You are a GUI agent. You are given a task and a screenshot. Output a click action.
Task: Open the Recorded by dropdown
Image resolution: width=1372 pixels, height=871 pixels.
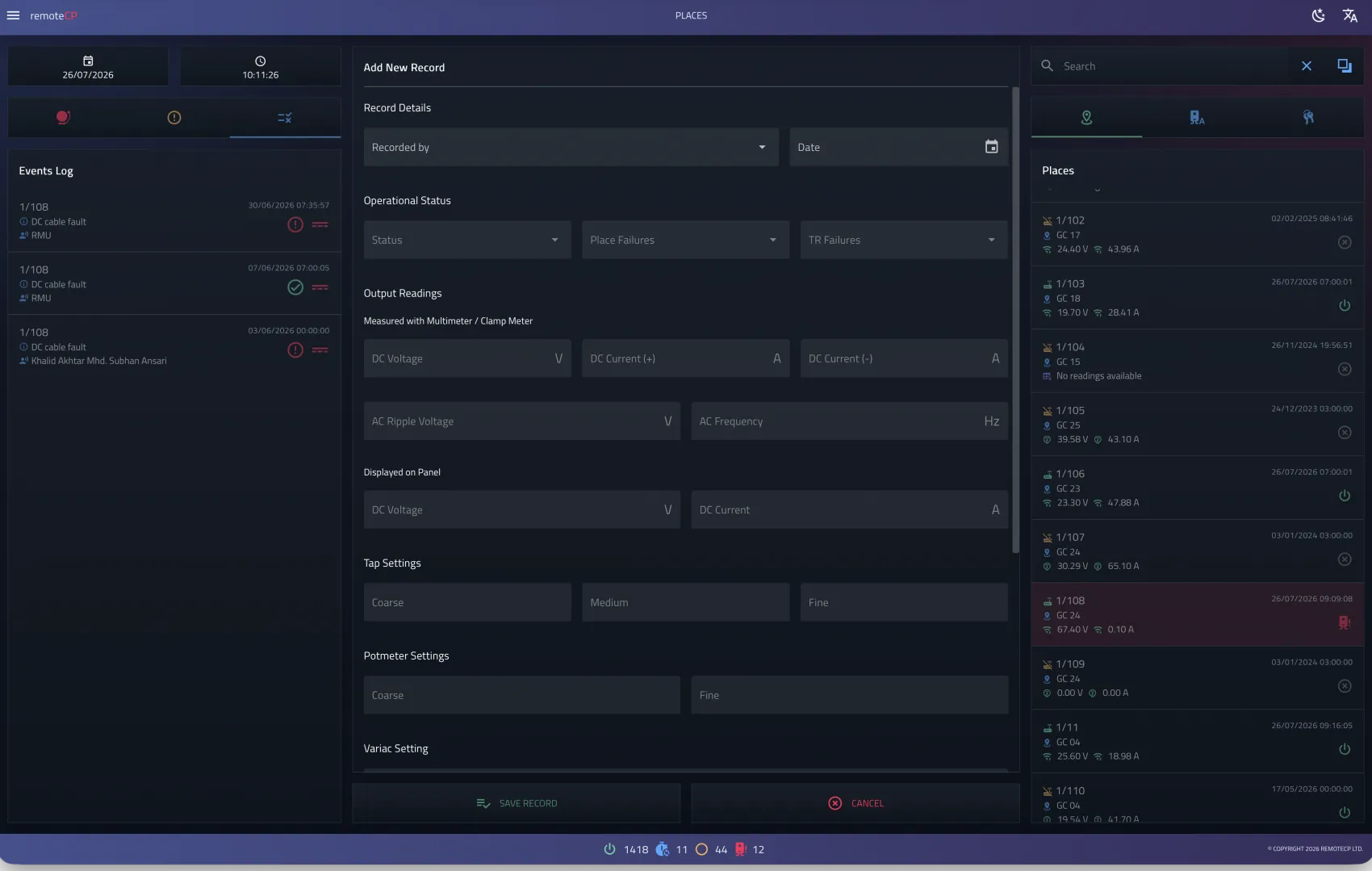571,147
